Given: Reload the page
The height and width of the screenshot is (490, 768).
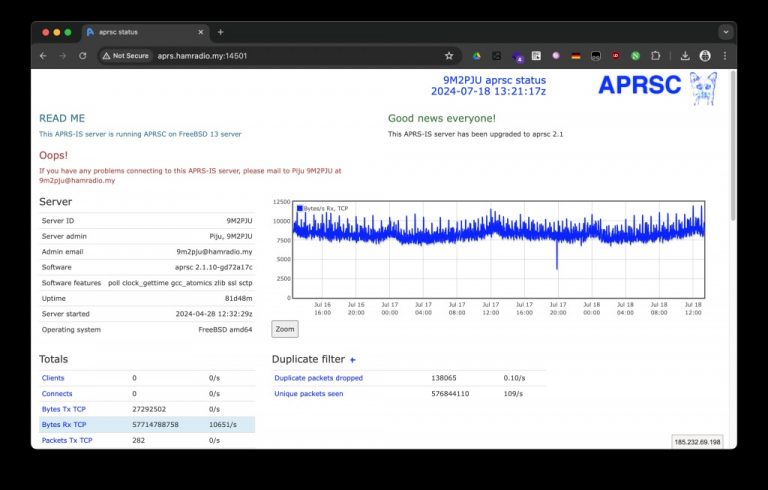Looking at the screenshot, I should coord(83,56).
